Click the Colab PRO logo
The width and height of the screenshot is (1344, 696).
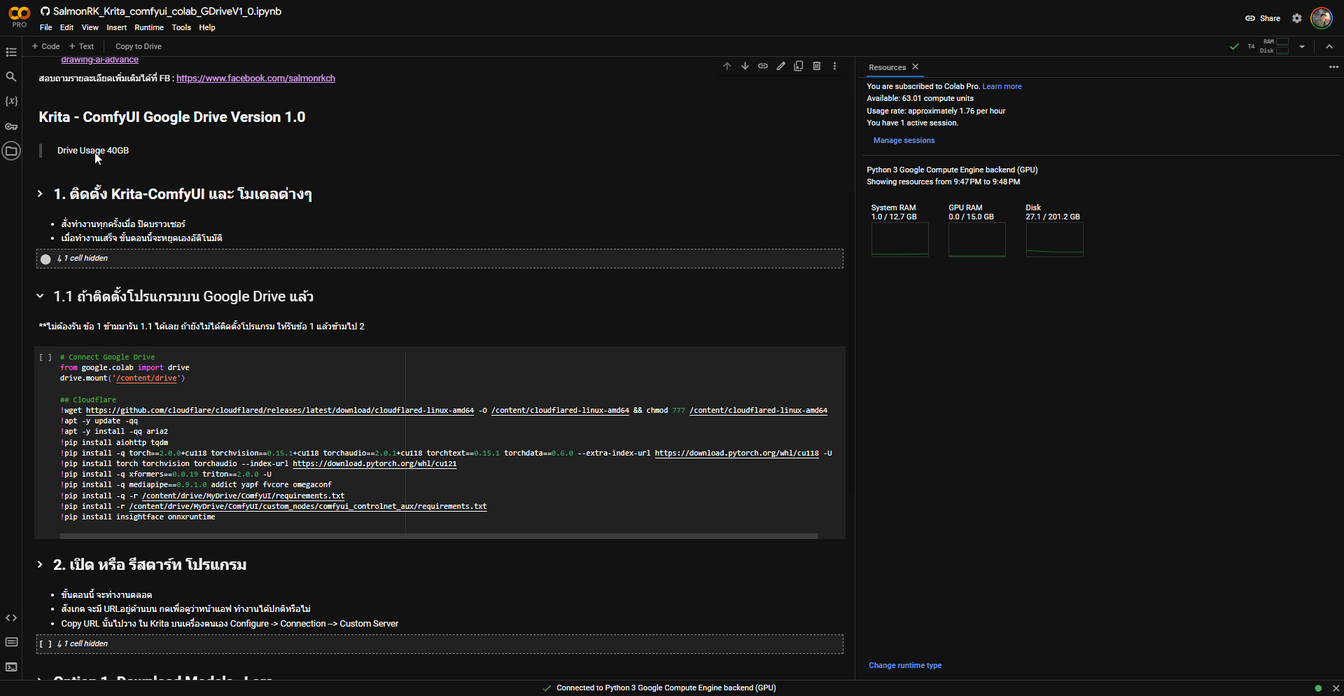[19, 16]
